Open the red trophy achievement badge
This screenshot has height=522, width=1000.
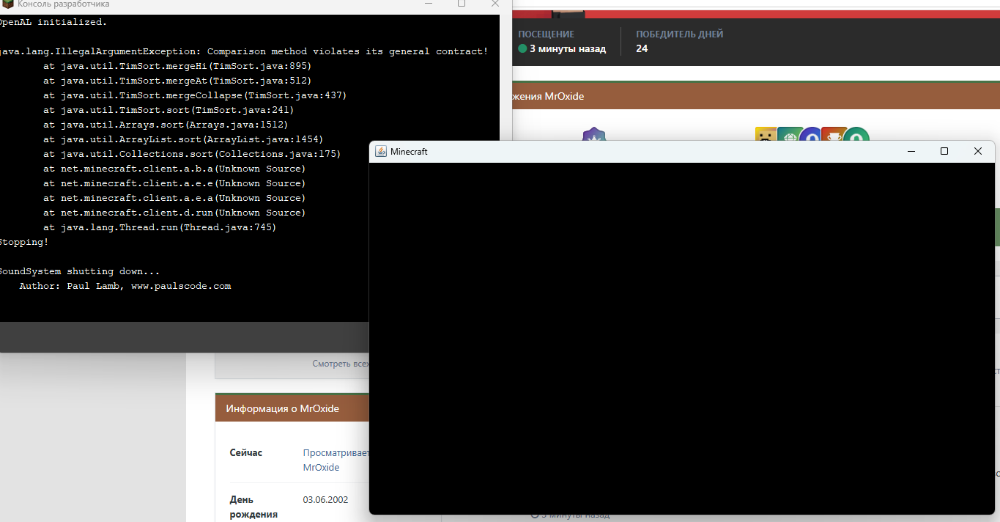833,135
